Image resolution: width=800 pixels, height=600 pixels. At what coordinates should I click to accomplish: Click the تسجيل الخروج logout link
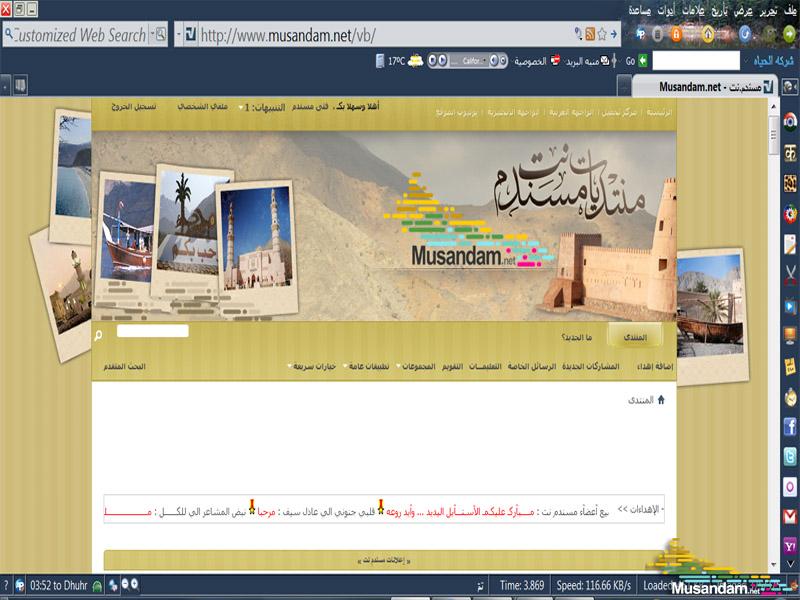click(x=134, y=107)
